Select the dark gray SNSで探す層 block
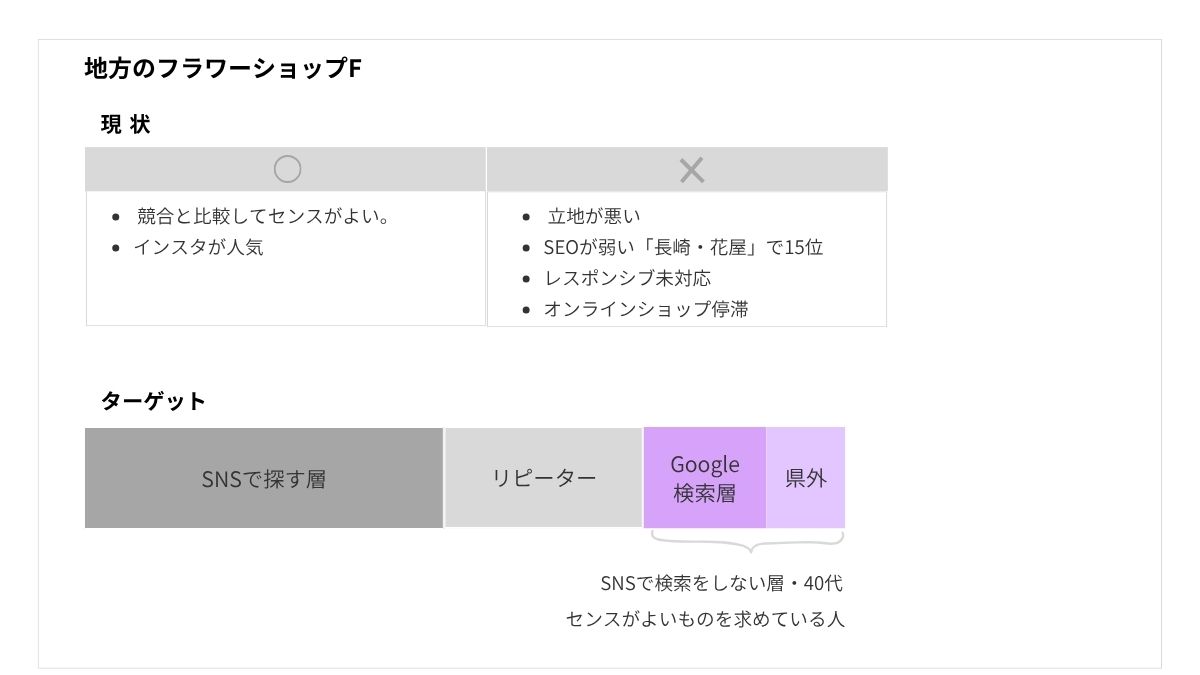 (x=264, y=478)
